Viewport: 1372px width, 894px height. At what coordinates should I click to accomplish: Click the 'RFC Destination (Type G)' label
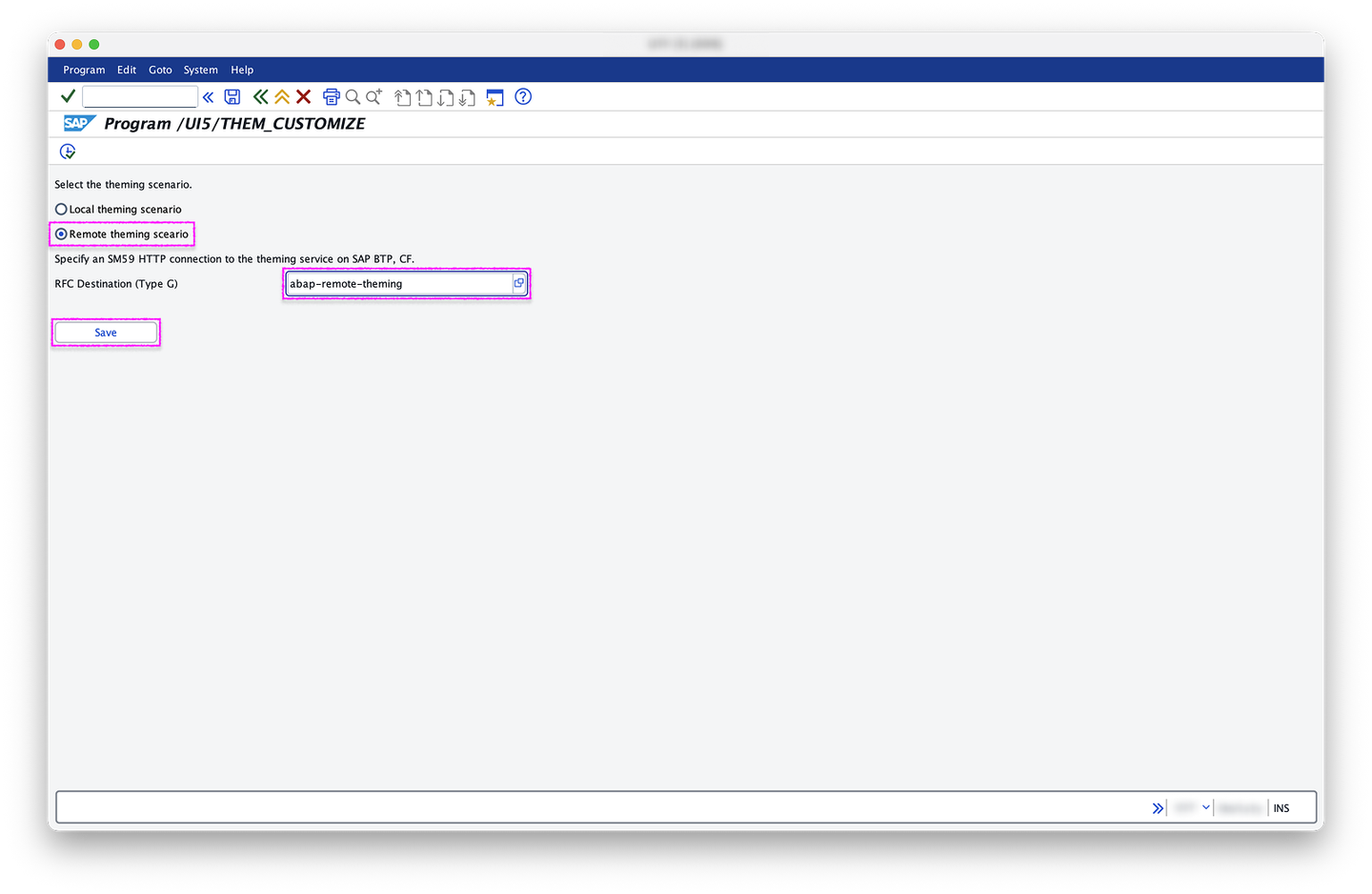pos(116,284)
